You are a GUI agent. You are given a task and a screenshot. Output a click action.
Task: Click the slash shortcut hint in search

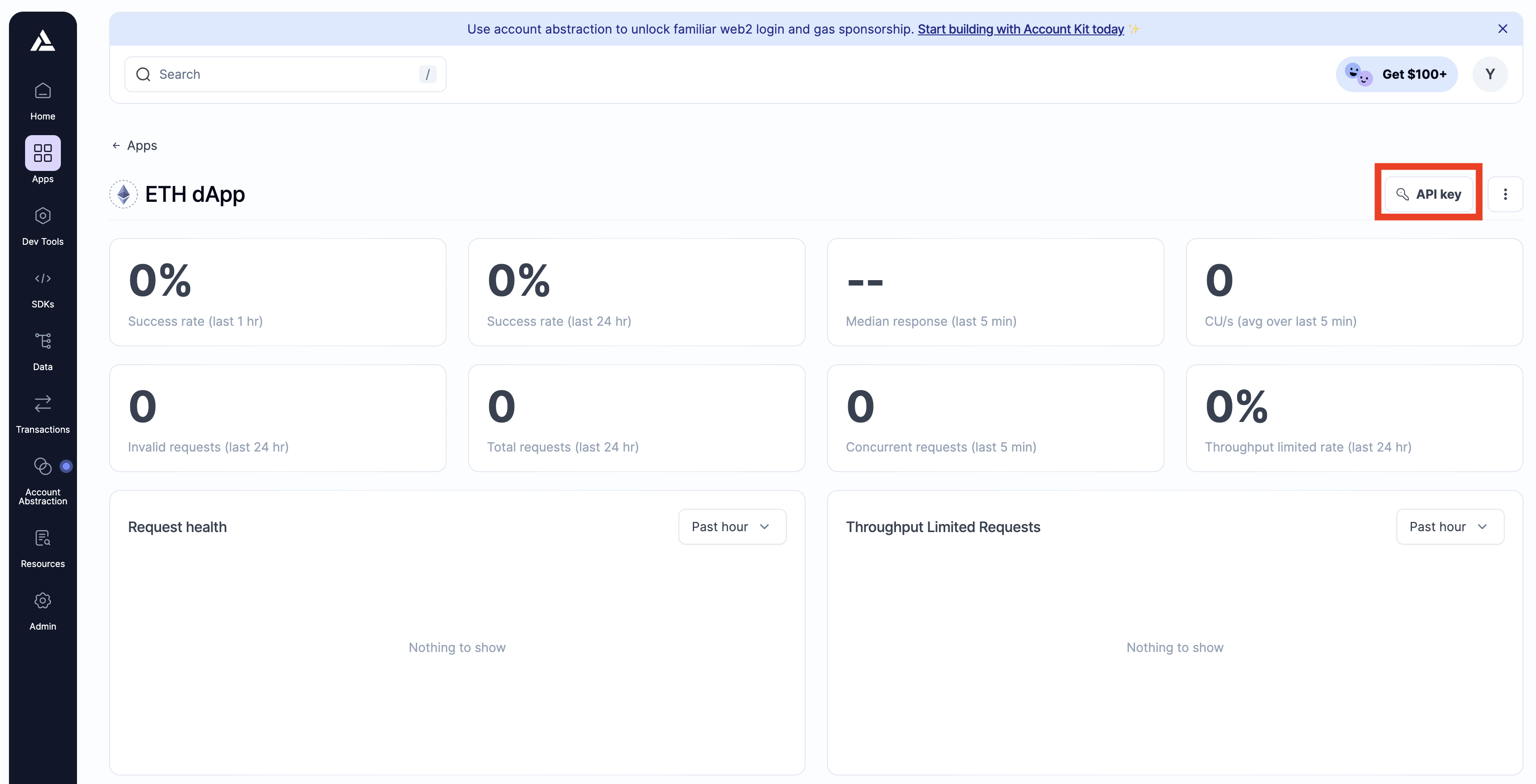[x=427, y=74]
